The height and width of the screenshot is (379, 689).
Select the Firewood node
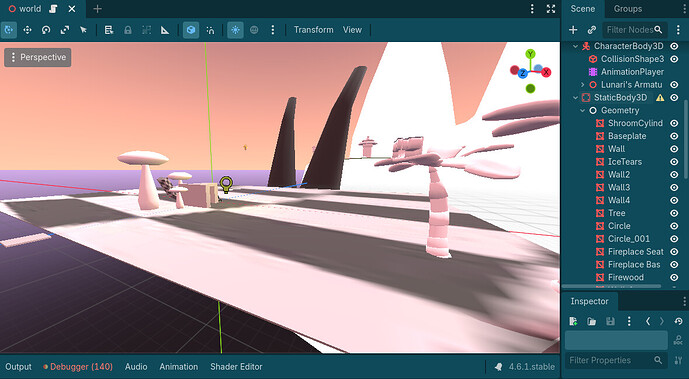point(626,277)
